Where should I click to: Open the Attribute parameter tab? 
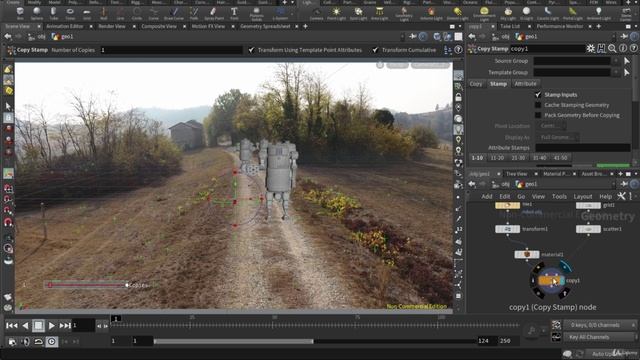(525, 84)
